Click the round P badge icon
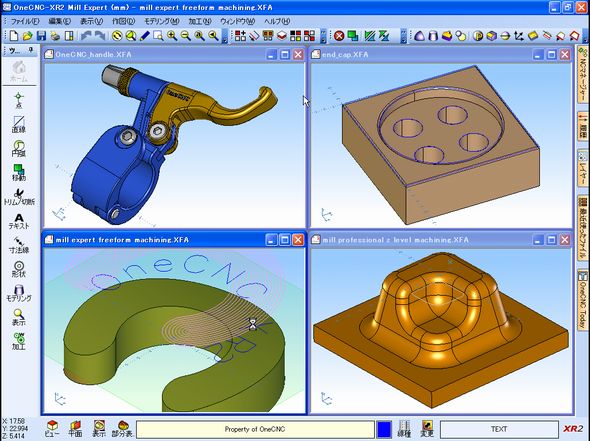This screenshot has height=441, width=590. point(478,36)
